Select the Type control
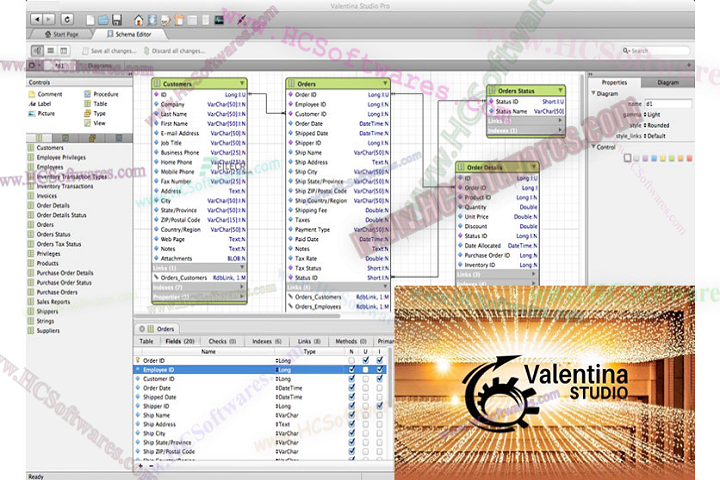This screenshot has height=480, width=720. click(x=95, y=113)
